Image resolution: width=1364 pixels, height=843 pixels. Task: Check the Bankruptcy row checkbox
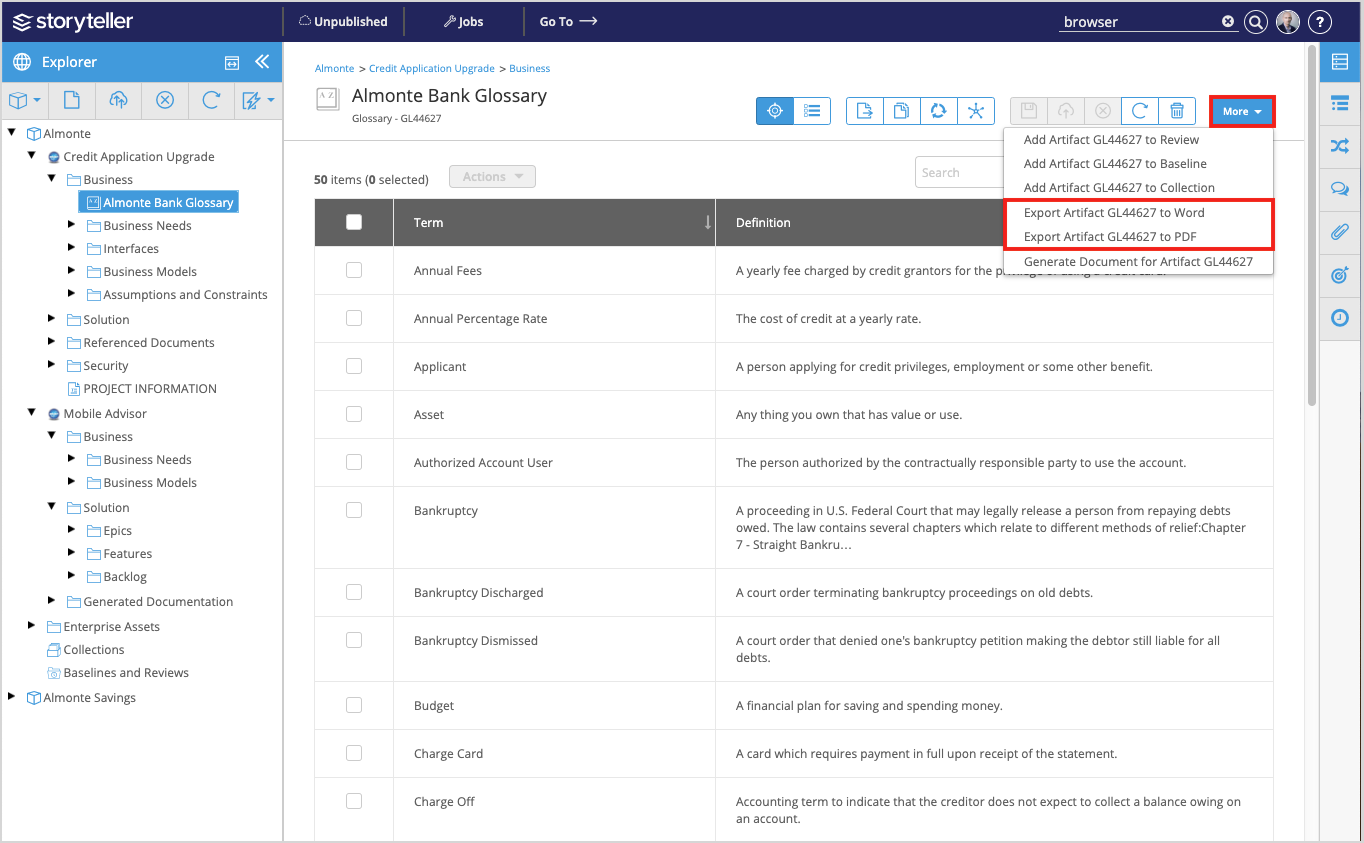click(x=353, y=509)
